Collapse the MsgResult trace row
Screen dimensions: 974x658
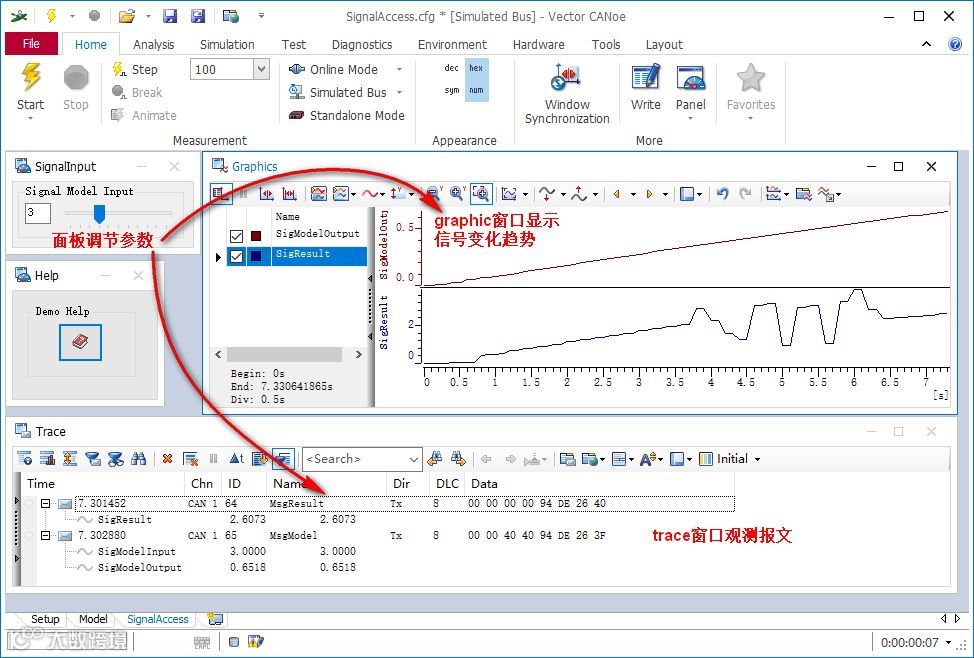tap(45, 503)
